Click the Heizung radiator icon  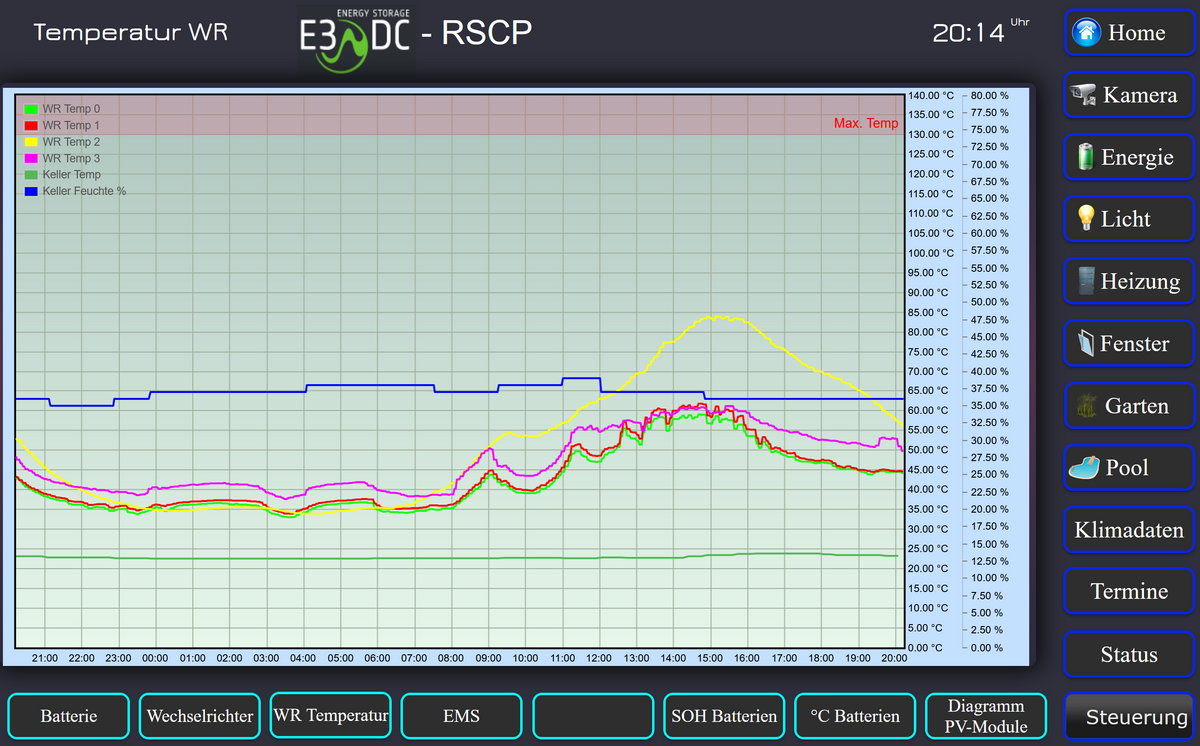[x=1085, y=281]
